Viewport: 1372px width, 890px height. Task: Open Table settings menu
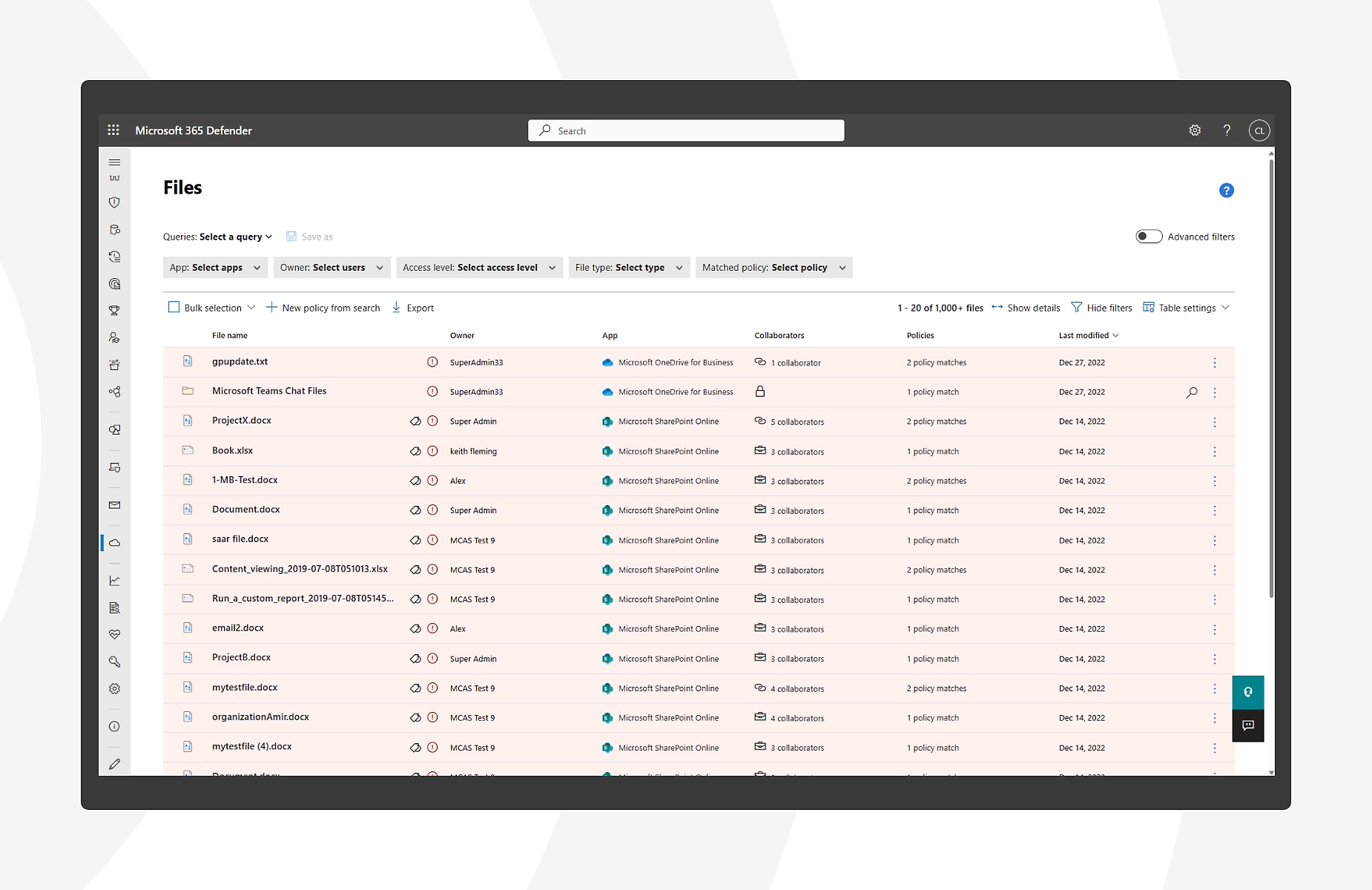tap(1186, 308)
